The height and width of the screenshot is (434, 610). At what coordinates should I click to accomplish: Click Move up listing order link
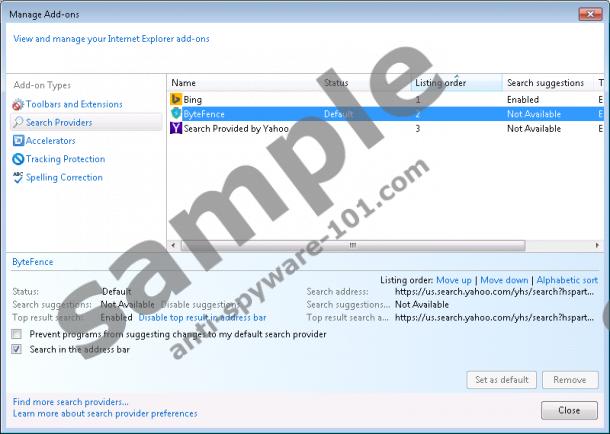coord(453,281)
